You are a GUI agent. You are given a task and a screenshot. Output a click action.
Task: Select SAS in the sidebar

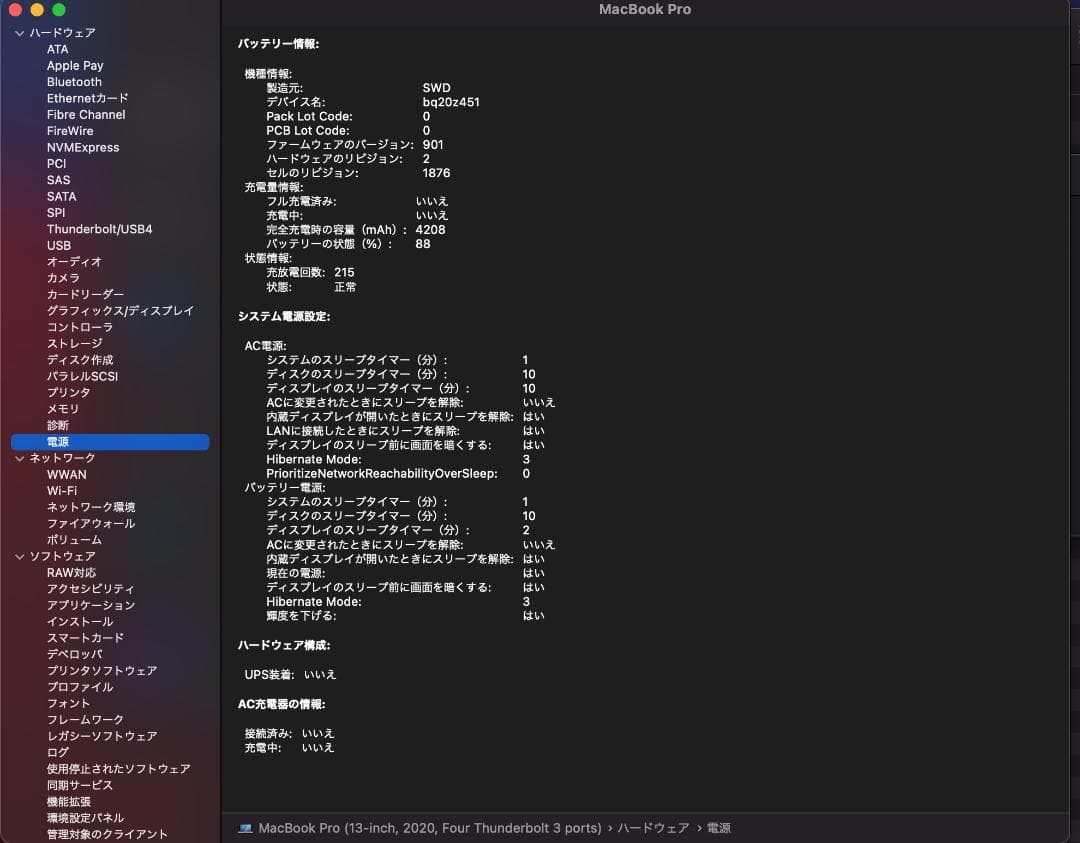59,180
